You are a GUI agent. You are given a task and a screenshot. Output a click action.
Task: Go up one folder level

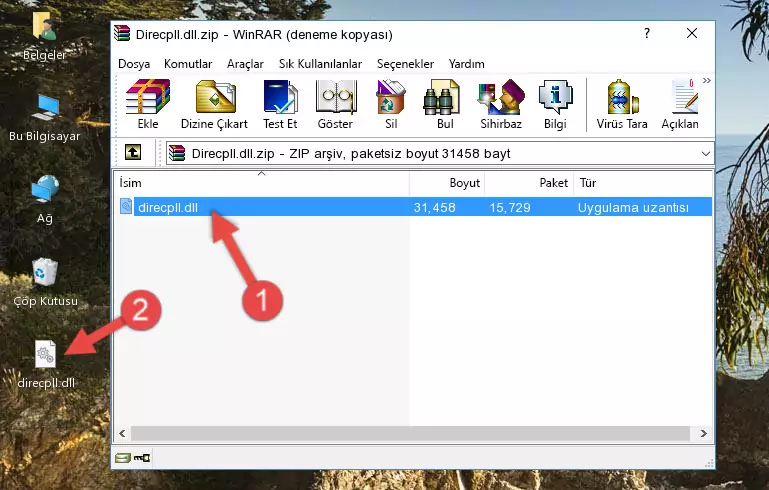tap(133, 153)
